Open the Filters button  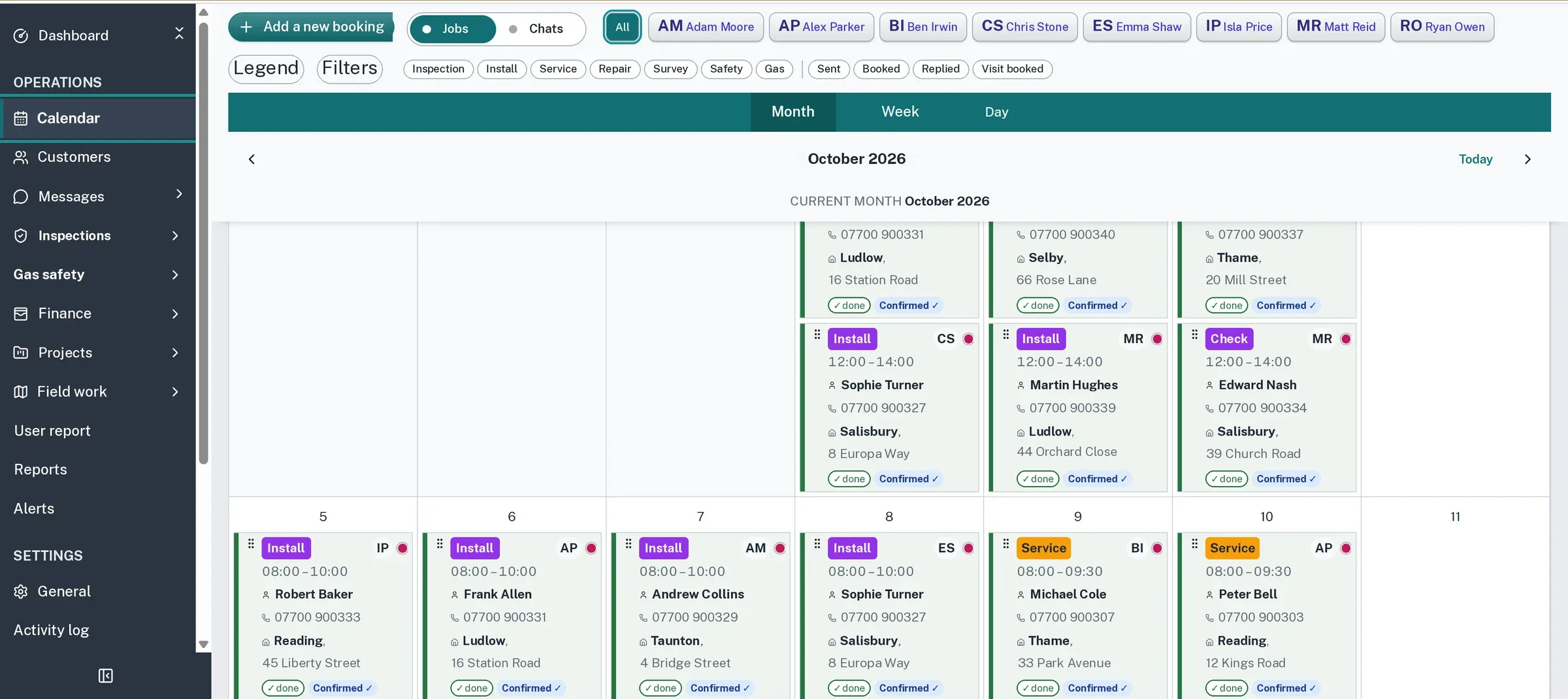pos(350,69)
